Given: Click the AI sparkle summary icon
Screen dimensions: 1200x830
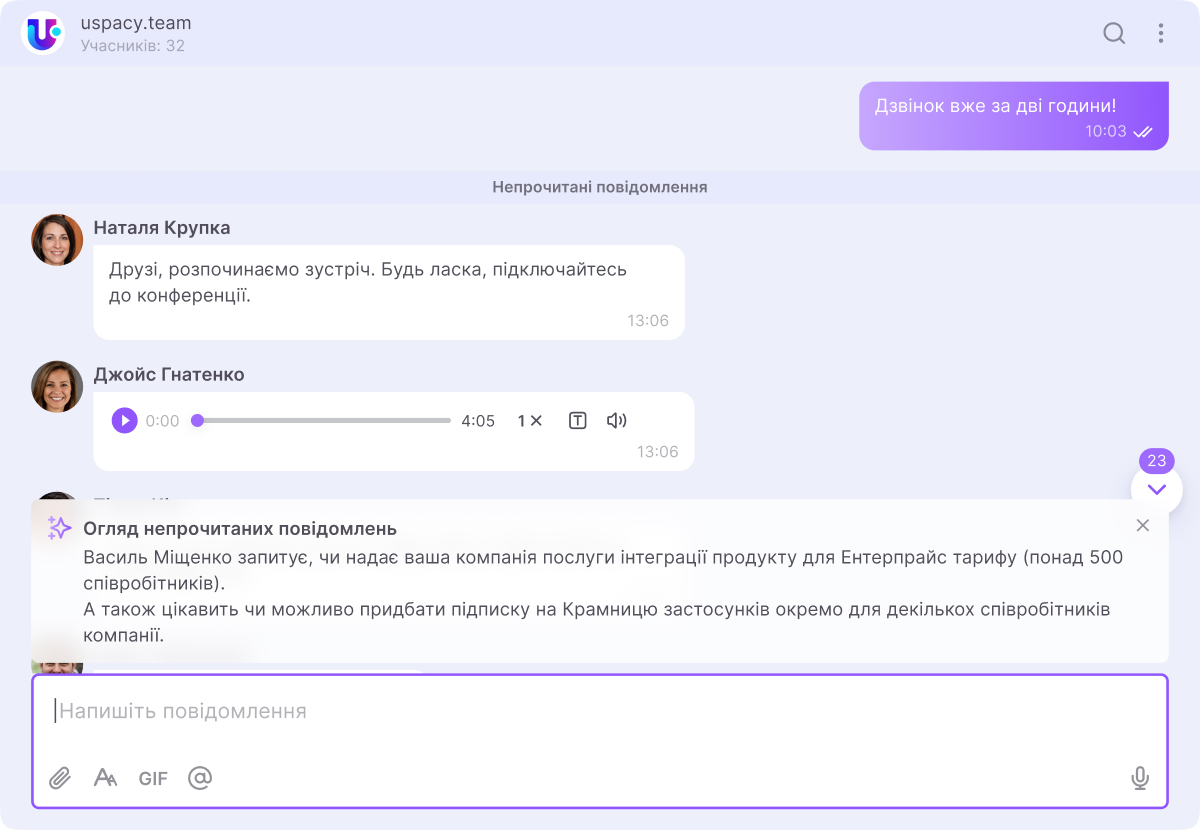Looking at the screenshot, I should pyautogui.click(x=60, y=529).
